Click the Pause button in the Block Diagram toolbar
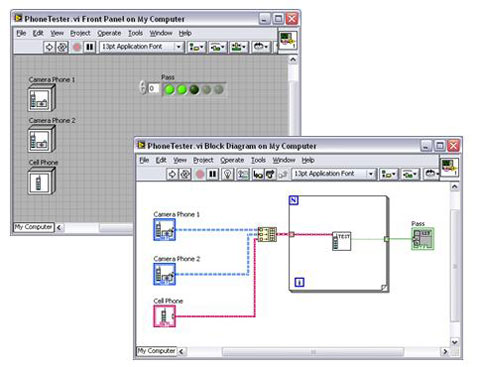The height and width of the screenshot is (367, 480). (x=212, y=174)
